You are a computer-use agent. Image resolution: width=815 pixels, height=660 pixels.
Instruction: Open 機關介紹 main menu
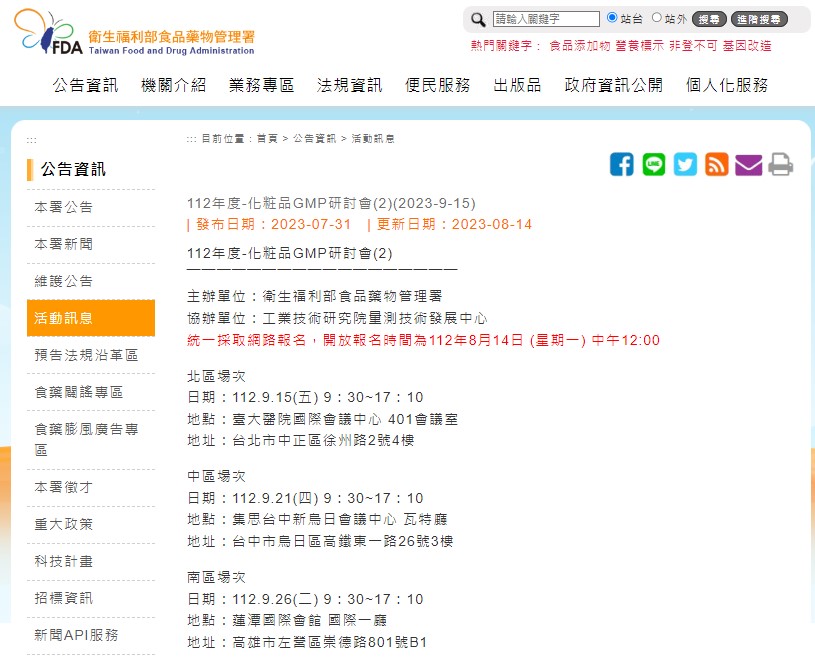174,85
